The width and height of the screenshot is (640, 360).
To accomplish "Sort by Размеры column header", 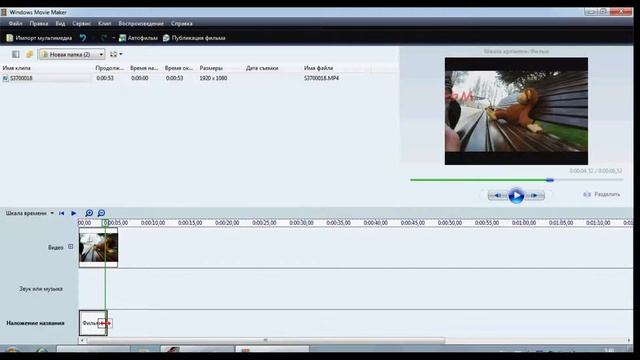I will point(211,68).
